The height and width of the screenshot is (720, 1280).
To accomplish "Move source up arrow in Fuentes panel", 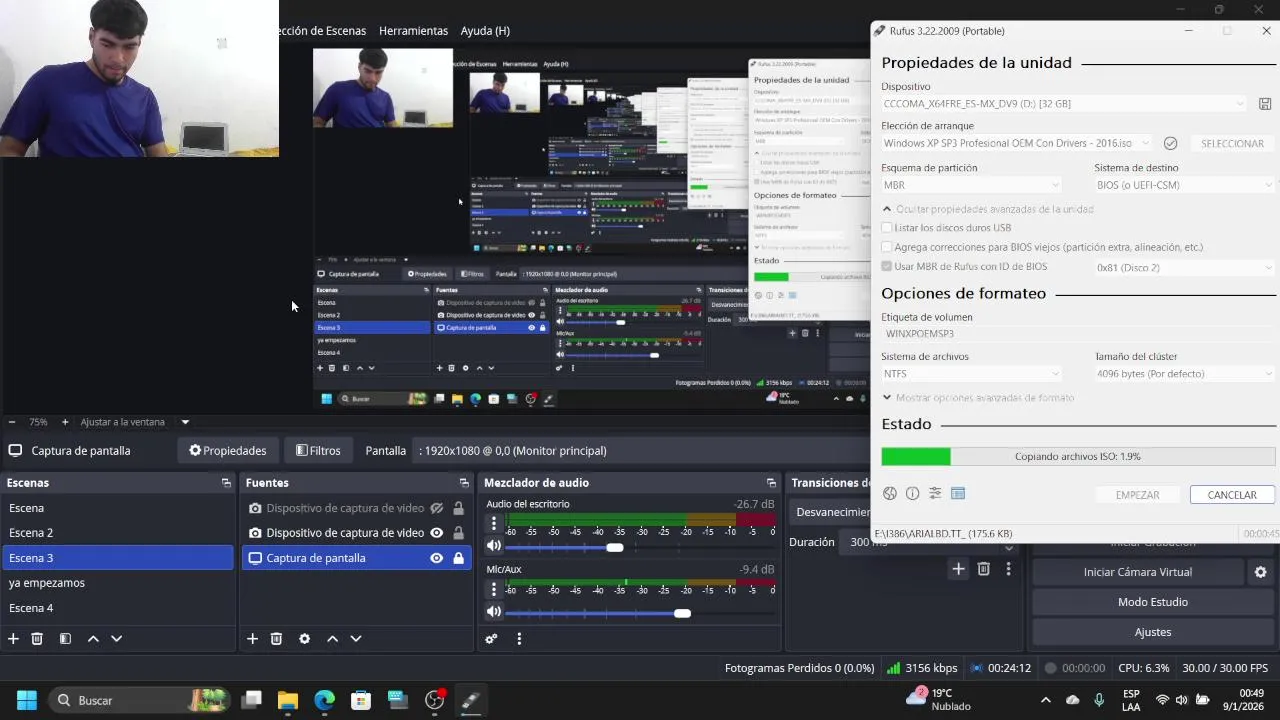I will (x=332, y=638).
